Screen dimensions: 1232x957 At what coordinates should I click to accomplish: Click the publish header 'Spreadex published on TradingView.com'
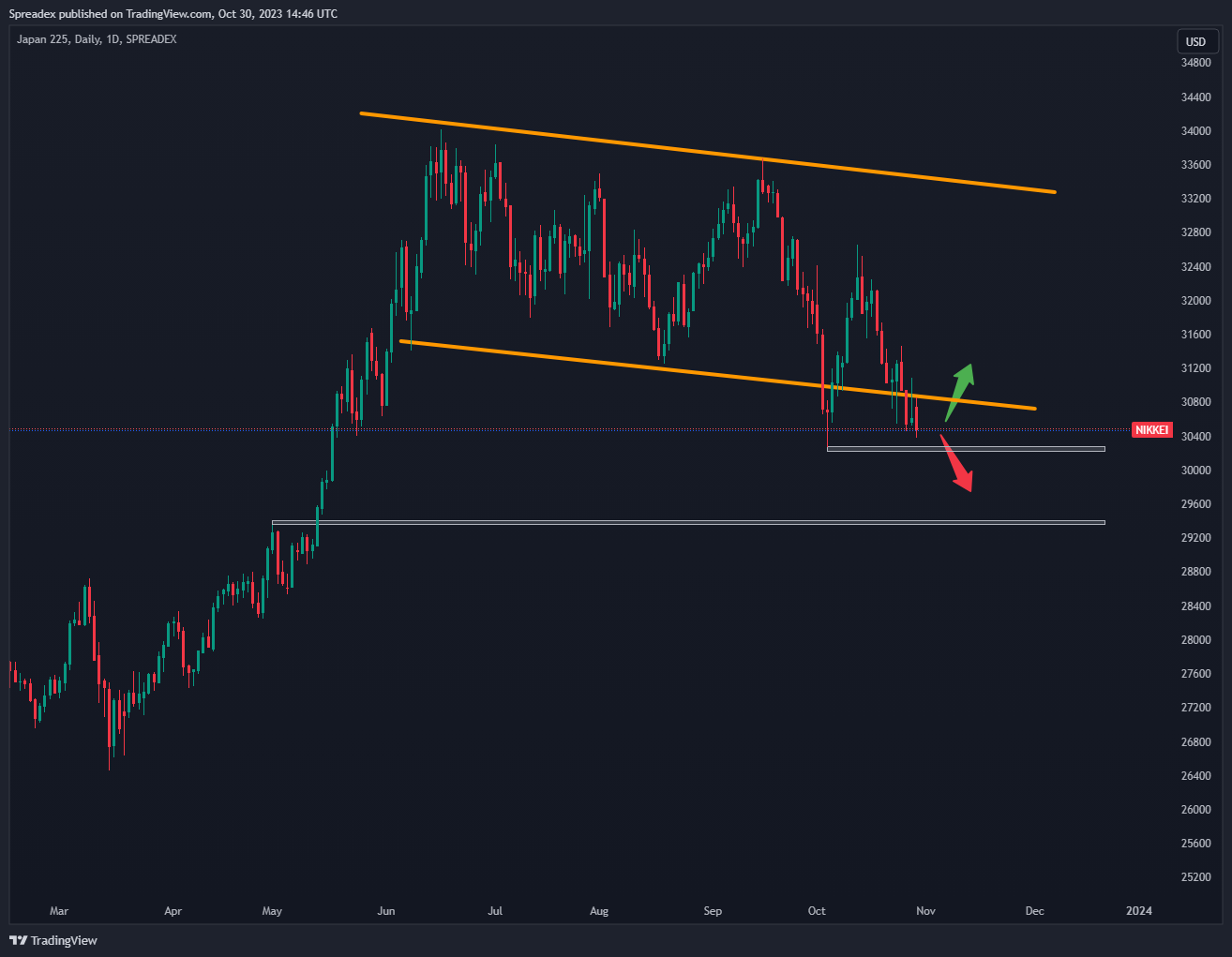111,14
